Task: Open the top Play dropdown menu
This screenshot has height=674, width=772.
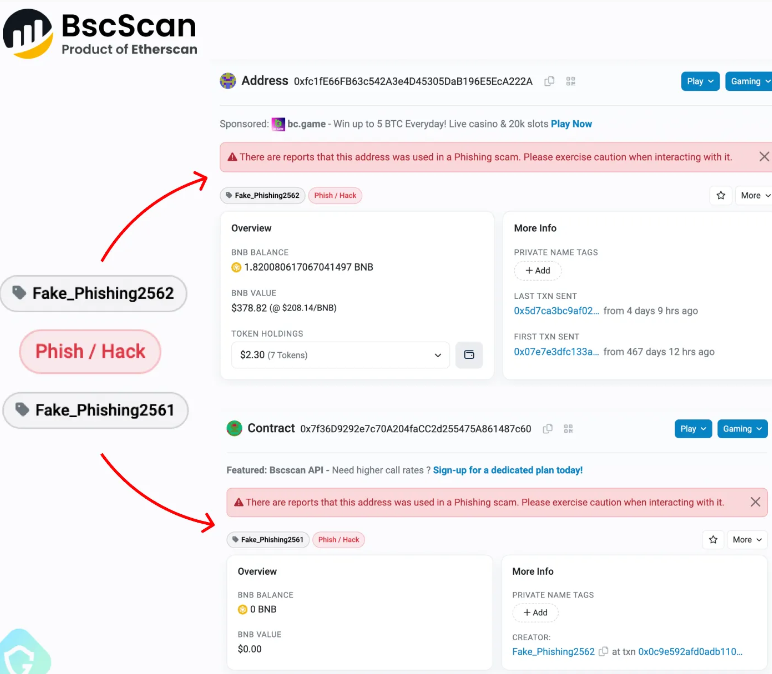Action: coord(700,81)
